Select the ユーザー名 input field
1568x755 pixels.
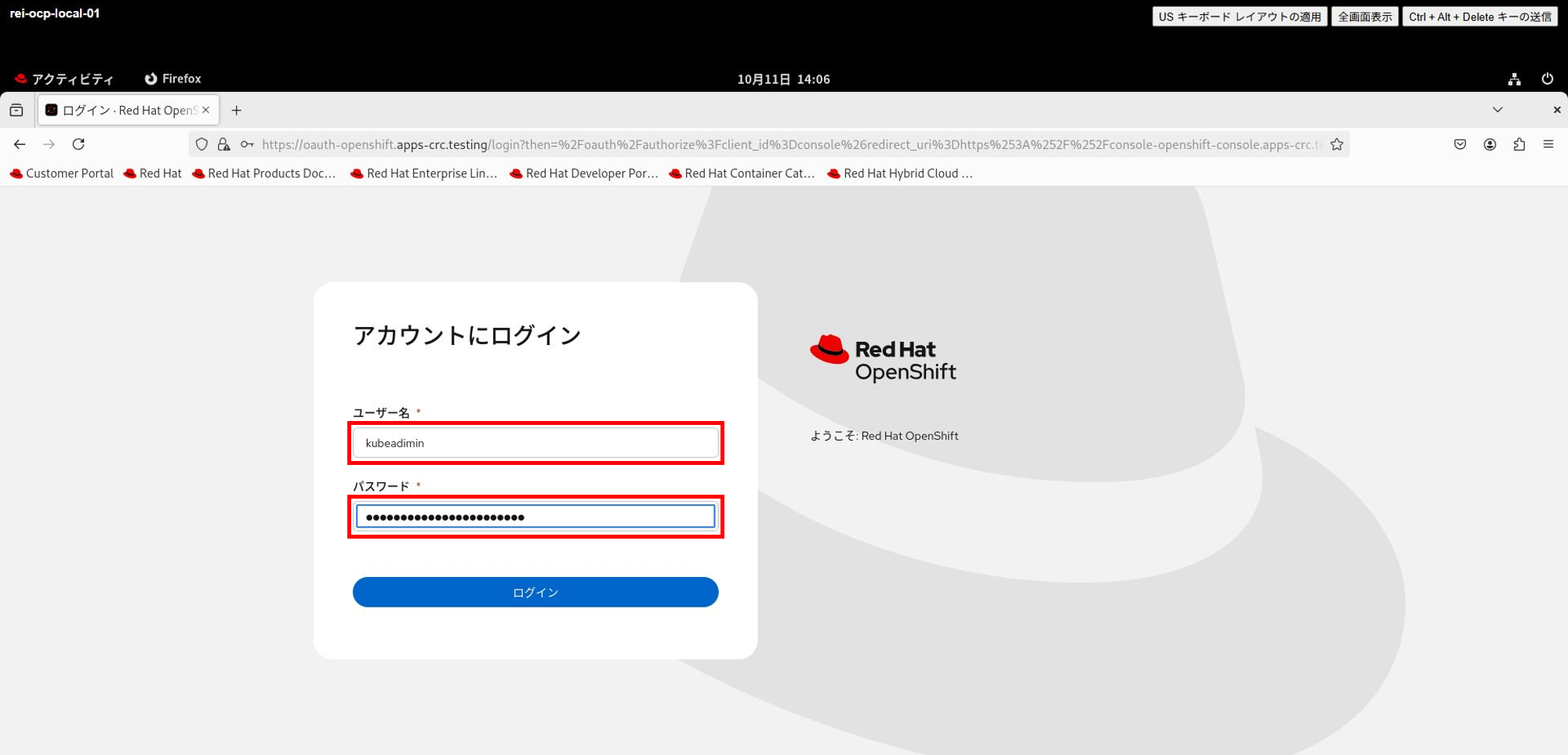535,442
